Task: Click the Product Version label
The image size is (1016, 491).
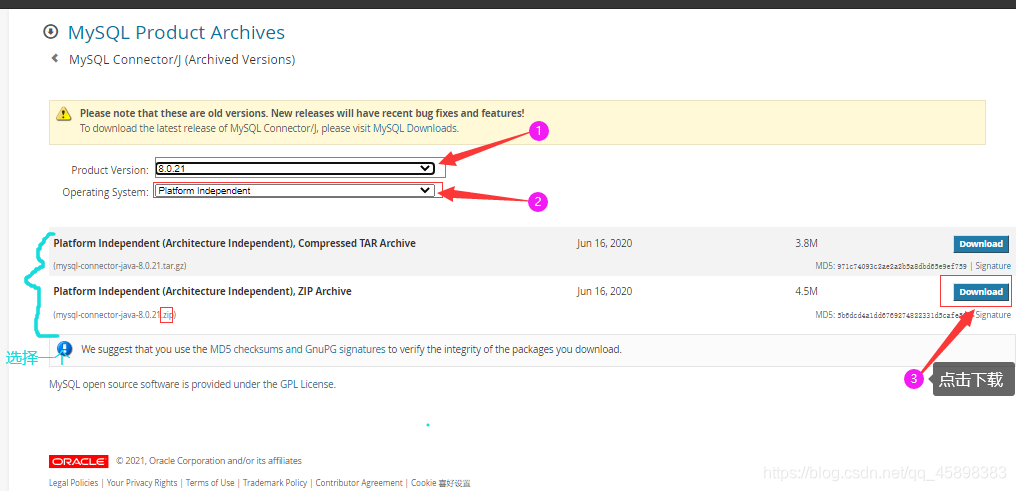Action: coord(110,170)
